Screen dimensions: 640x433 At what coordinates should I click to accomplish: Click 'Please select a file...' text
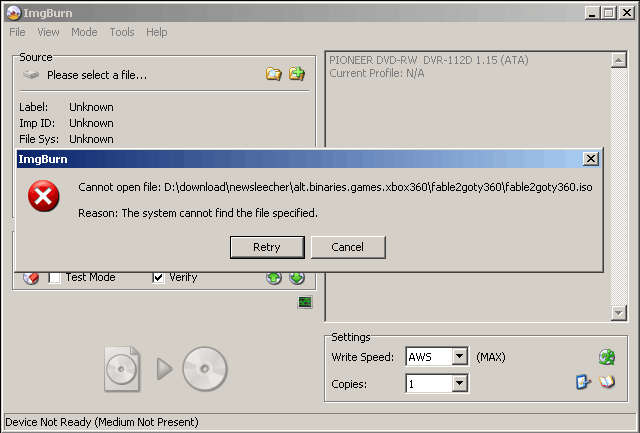[97, 75]
